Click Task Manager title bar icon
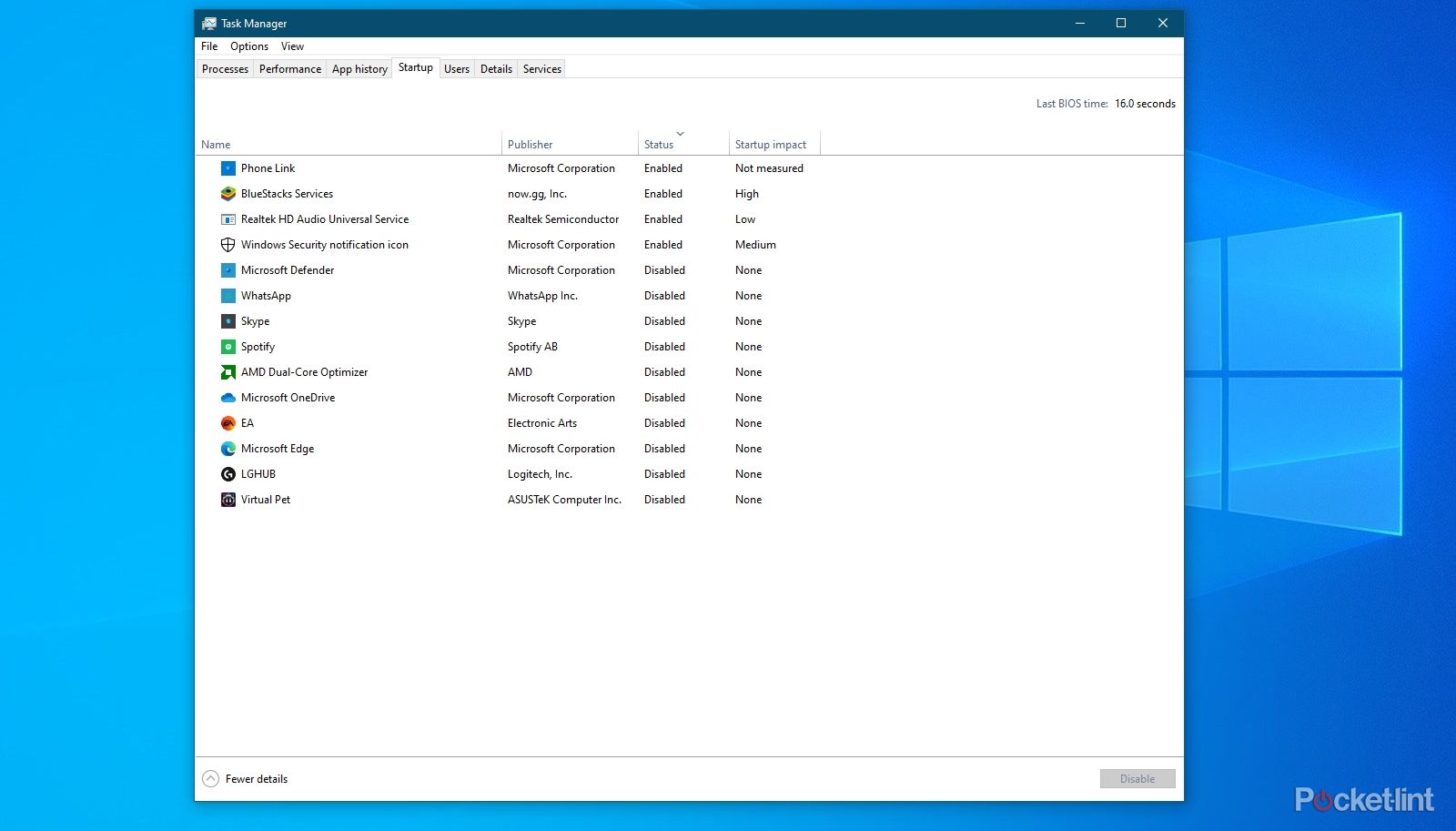The image size is (1456, 831). point(209,24)
